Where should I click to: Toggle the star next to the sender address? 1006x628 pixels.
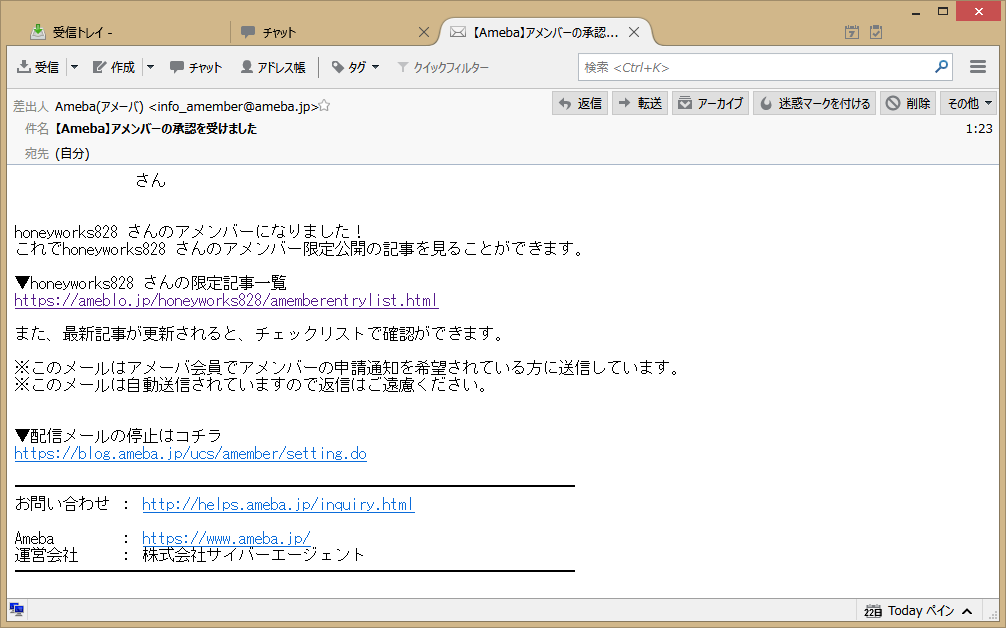coord(325,106)
